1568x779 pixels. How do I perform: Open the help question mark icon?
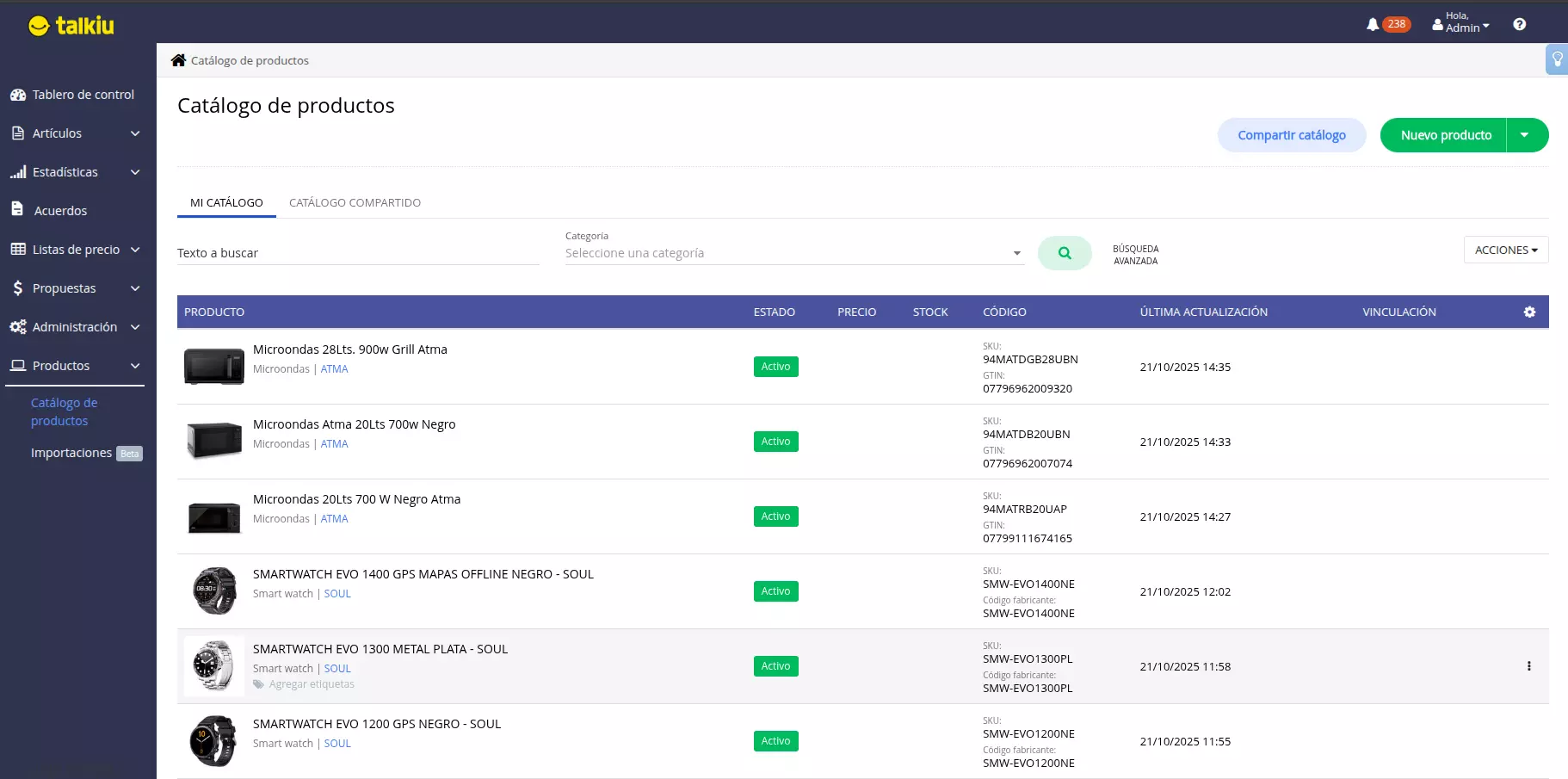point(1519,25)
